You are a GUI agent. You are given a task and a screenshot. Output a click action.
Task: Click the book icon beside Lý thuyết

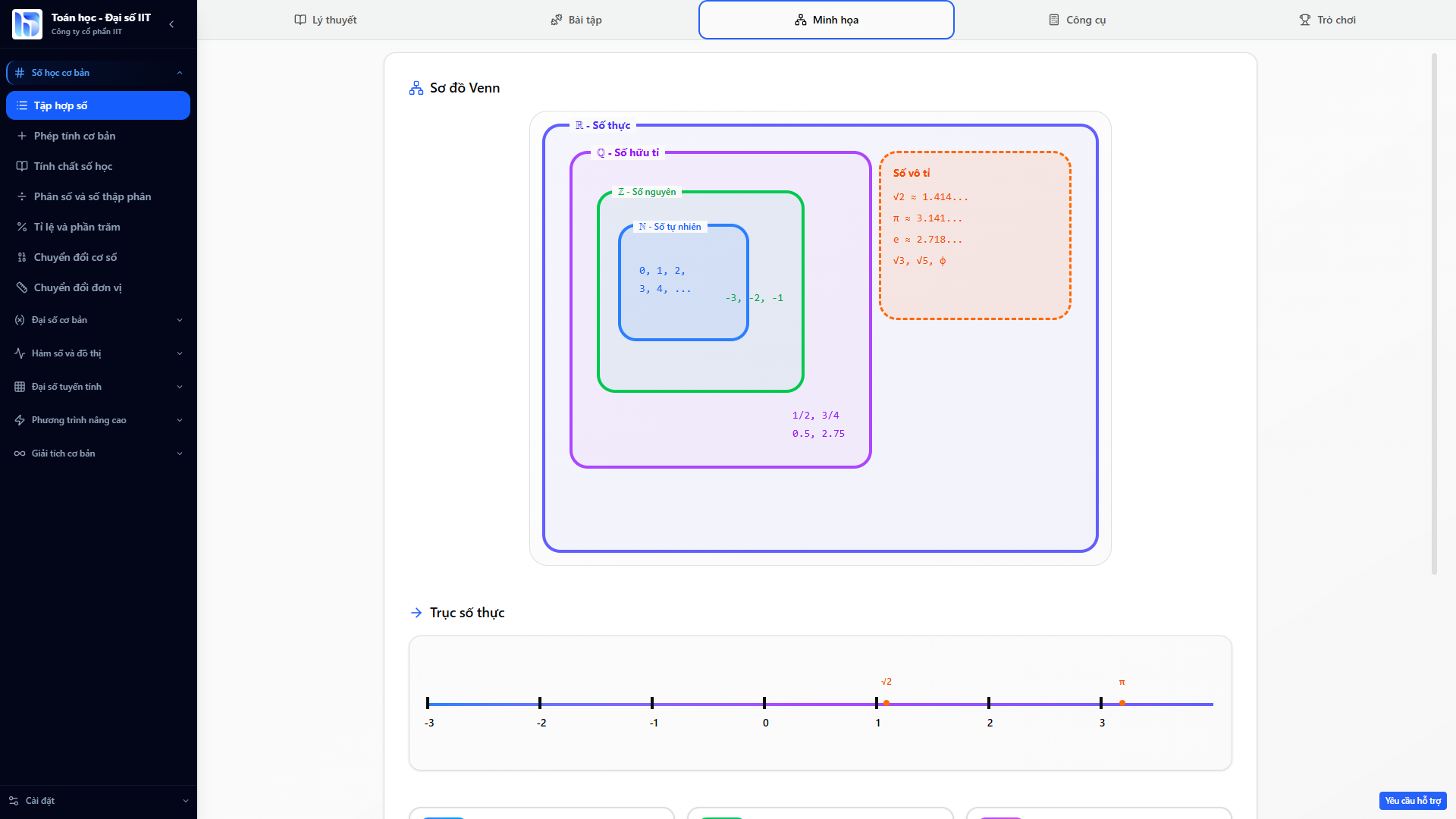point(300,20)
